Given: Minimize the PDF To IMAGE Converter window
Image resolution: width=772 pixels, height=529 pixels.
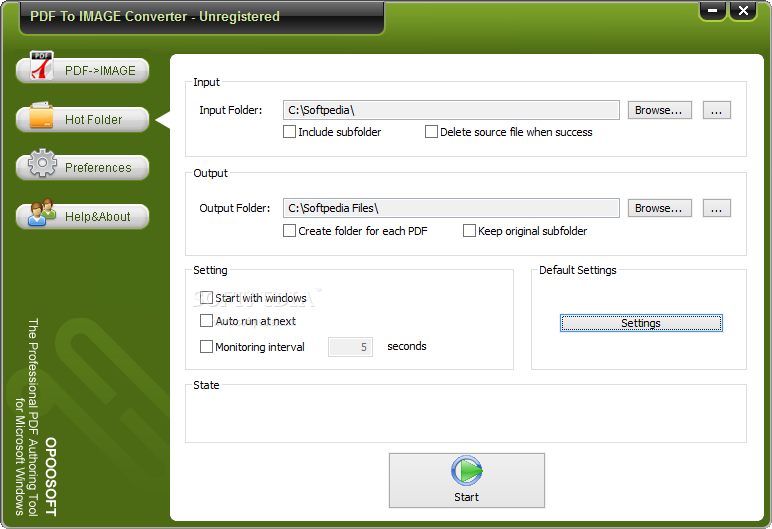Looking at the screenshot, I should pyautogui.click(x=712, y=11).
